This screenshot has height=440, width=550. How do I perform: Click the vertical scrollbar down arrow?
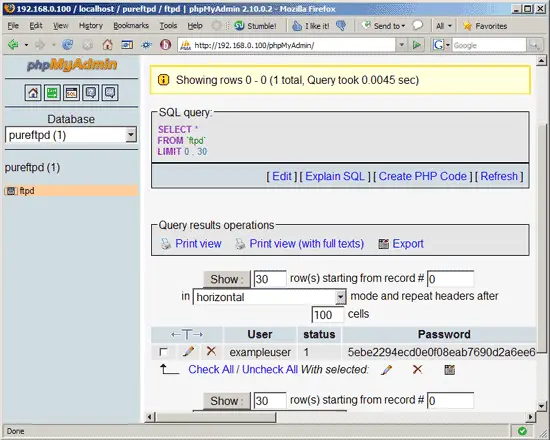pos(541,407)
